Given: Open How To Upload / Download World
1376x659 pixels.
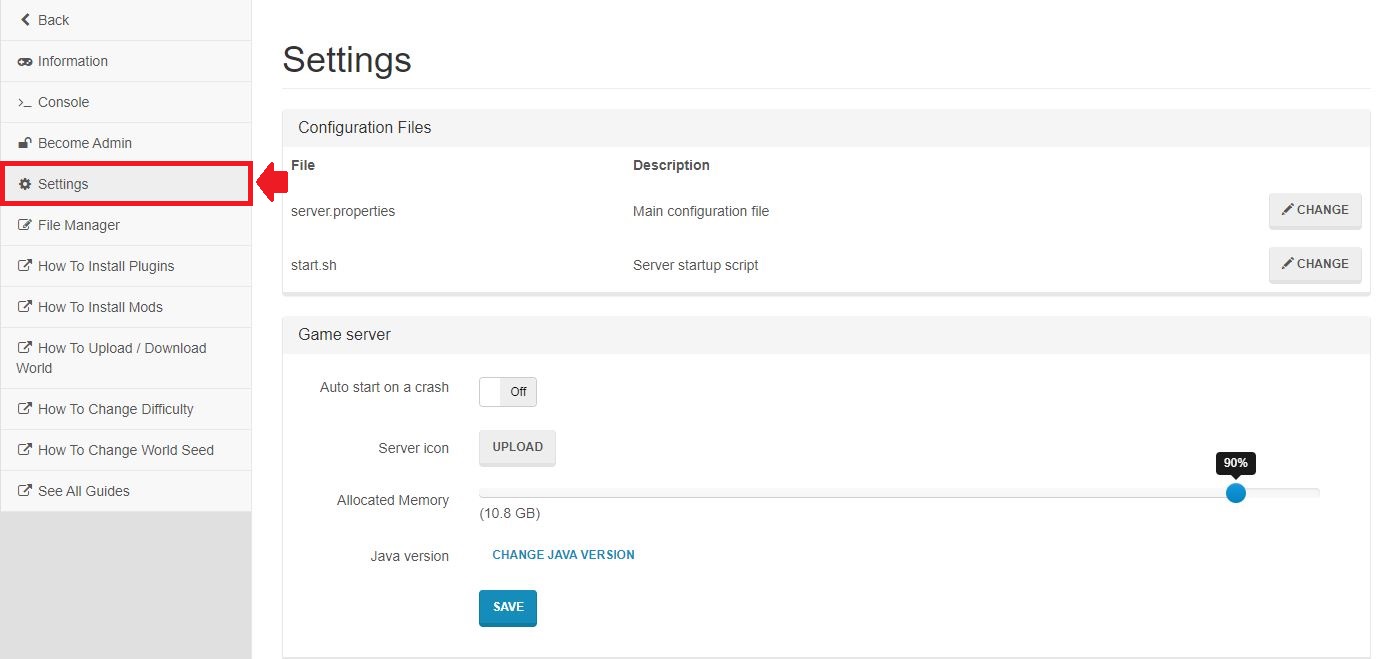Looking at the screenshot, I should [121, 348].
